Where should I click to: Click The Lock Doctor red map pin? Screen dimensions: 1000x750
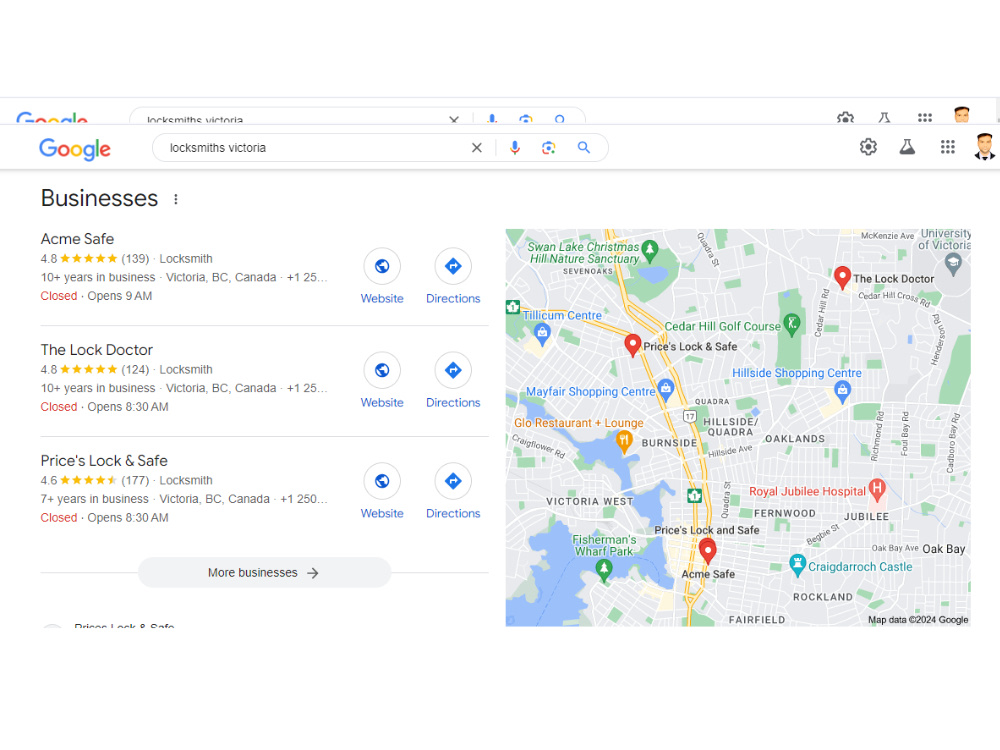[x=842, y=277]
